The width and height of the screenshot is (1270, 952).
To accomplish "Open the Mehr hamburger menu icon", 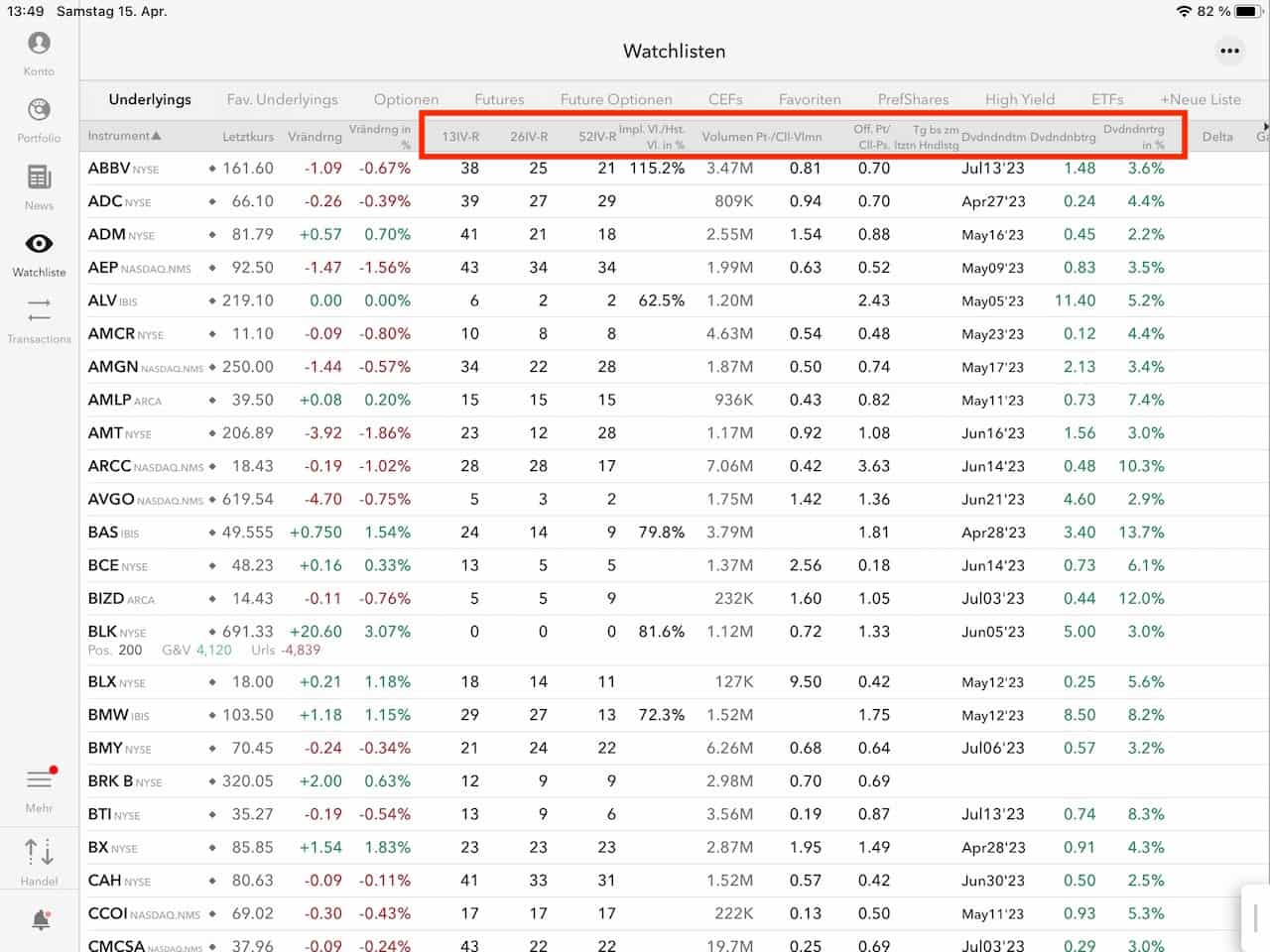I will tap(39, 779).
